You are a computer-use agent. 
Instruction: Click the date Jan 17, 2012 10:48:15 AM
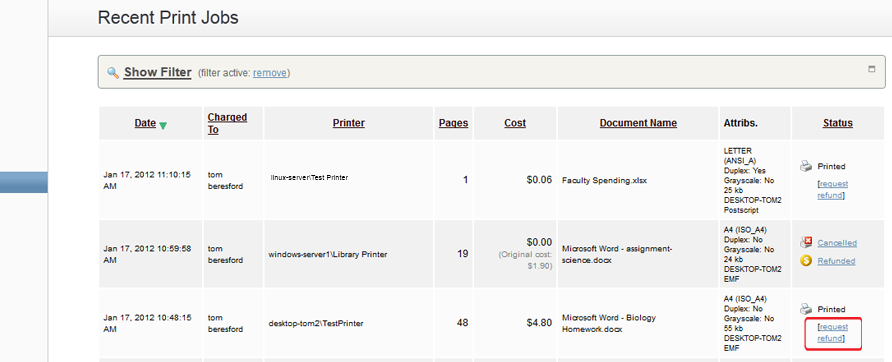point(147,323)
